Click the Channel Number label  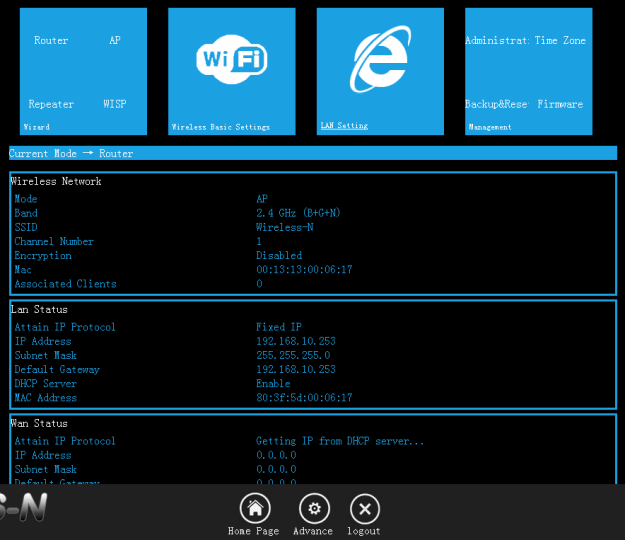(54, 242)
